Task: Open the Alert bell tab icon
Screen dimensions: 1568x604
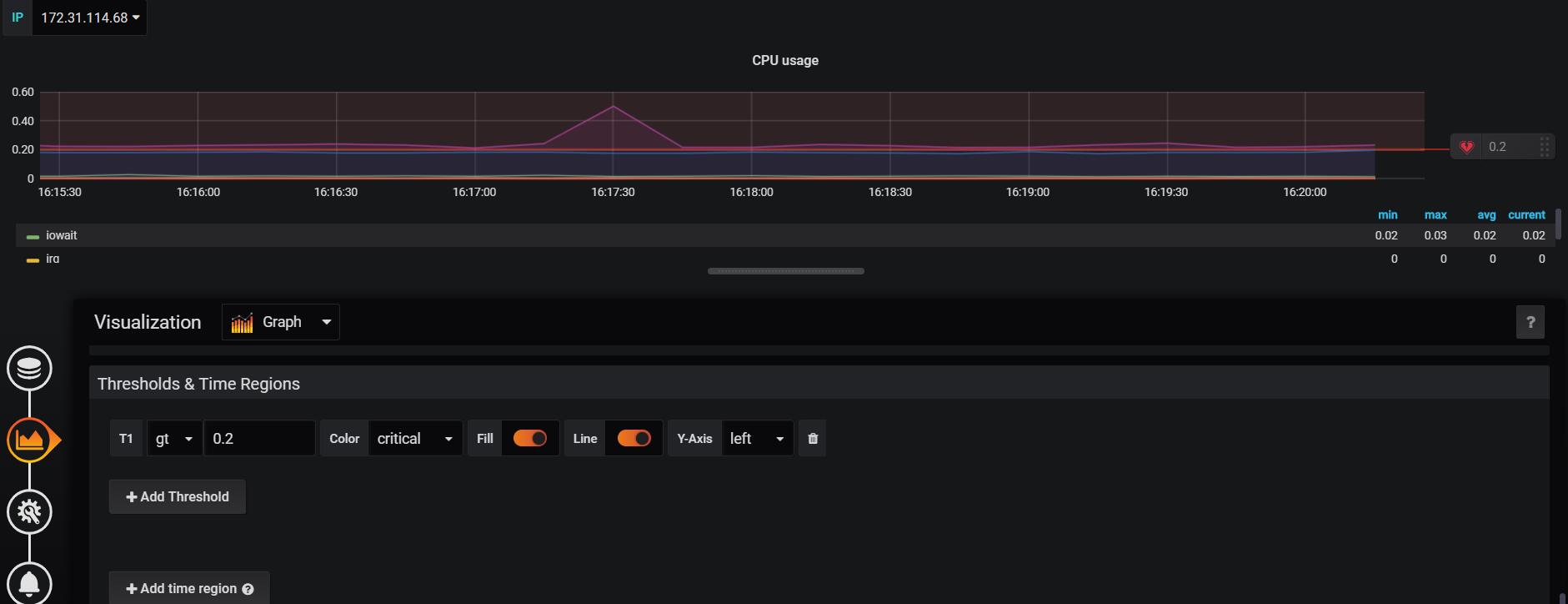Action: (x=29, y=582)
